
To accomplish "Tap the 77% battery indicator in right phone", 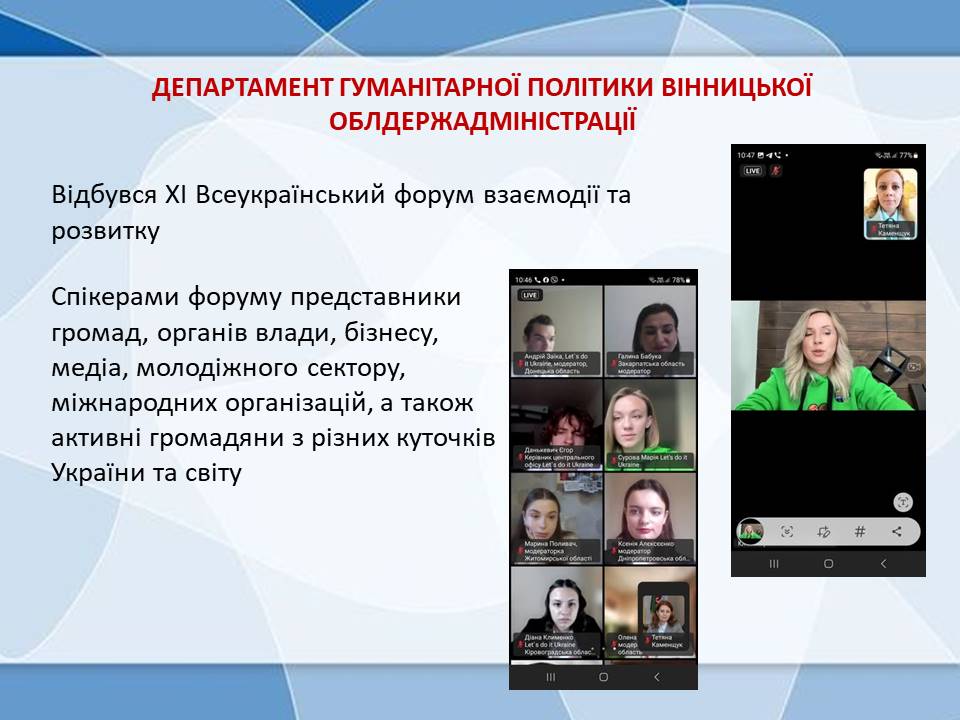I will pos(909,156).
